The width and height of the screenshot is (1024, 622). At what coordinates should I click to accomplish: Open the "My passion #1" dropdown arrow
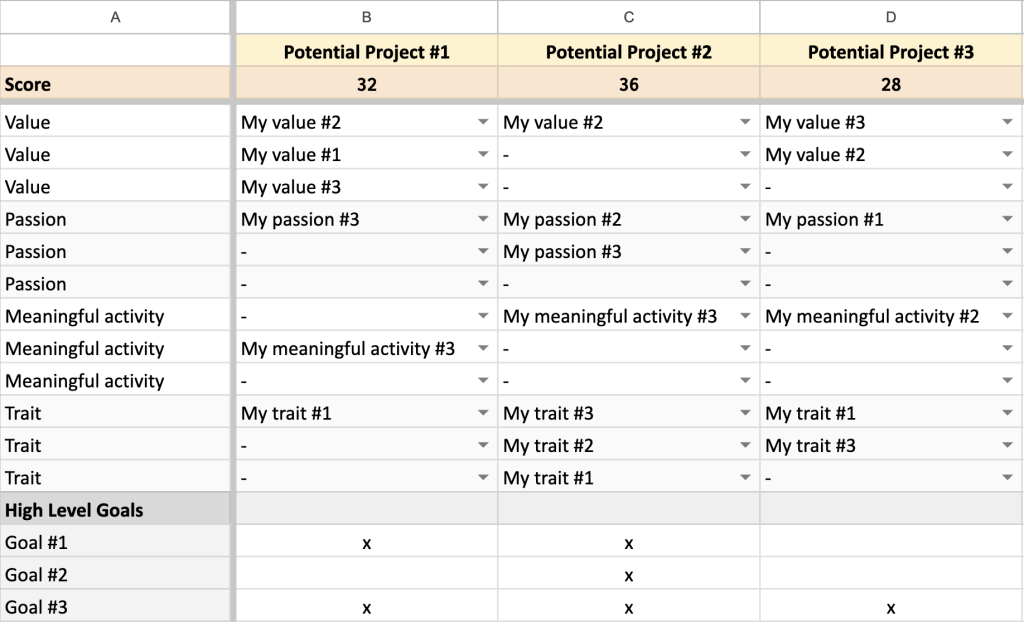(1007, 220)
